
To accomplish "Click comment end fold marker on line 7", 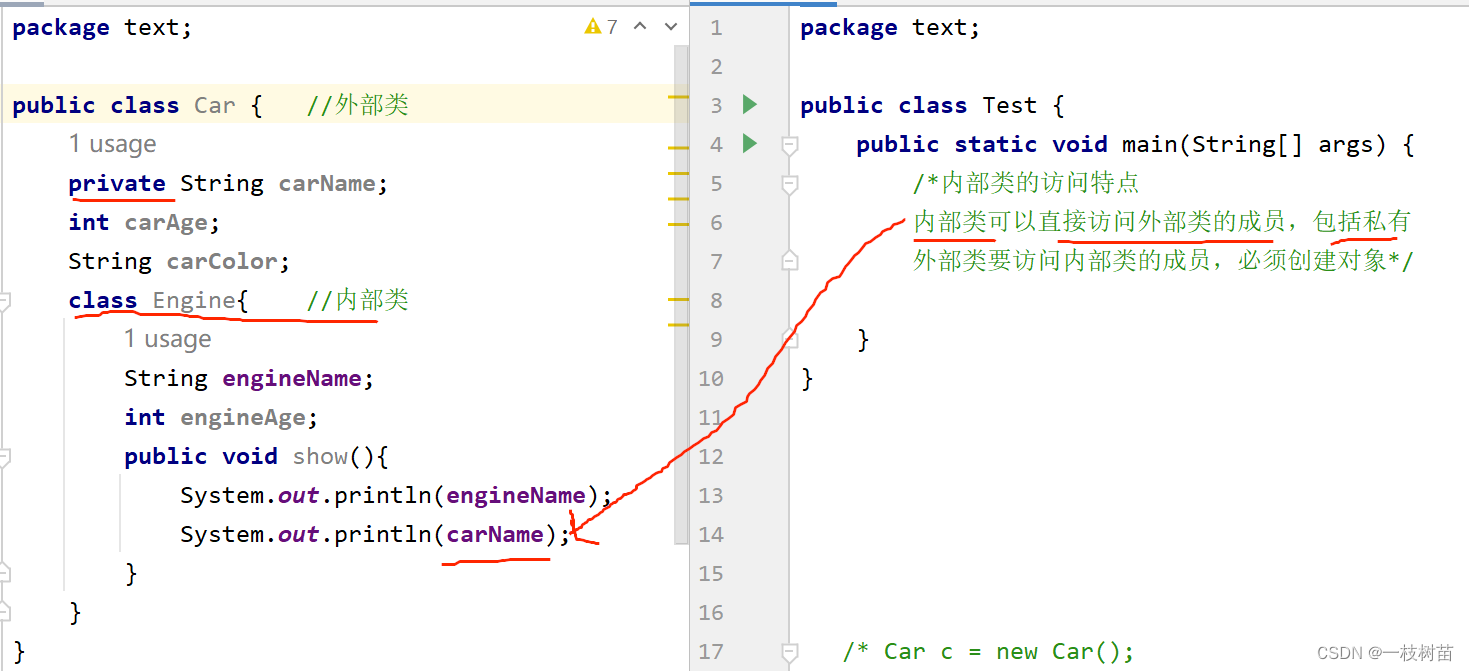I will tap(789, 261).
